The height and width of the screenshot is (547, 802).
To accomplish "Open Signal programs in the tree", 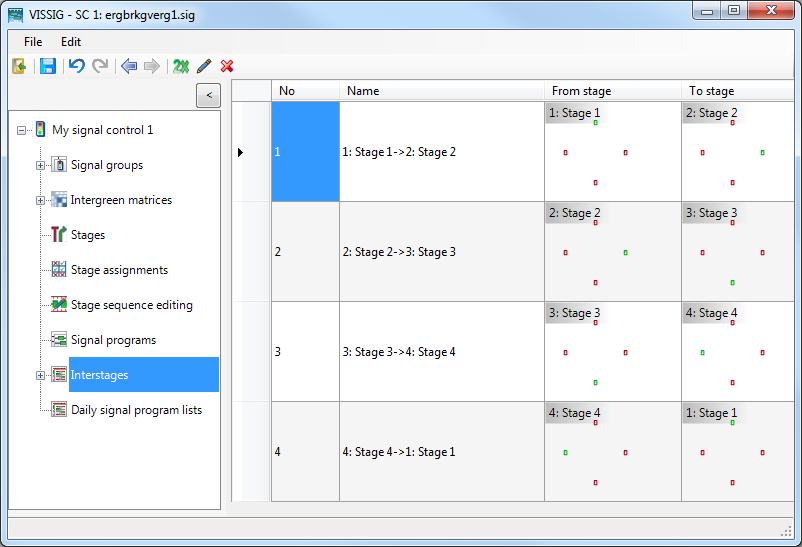I will 113,340.
